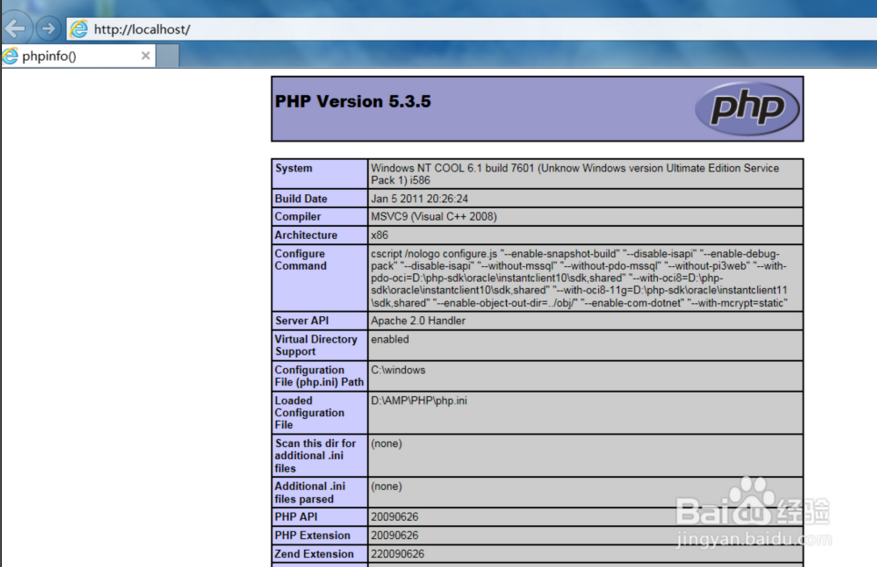Click the PHP API label
This screenshot has height=567, width=877.
[x=296, y=517]
